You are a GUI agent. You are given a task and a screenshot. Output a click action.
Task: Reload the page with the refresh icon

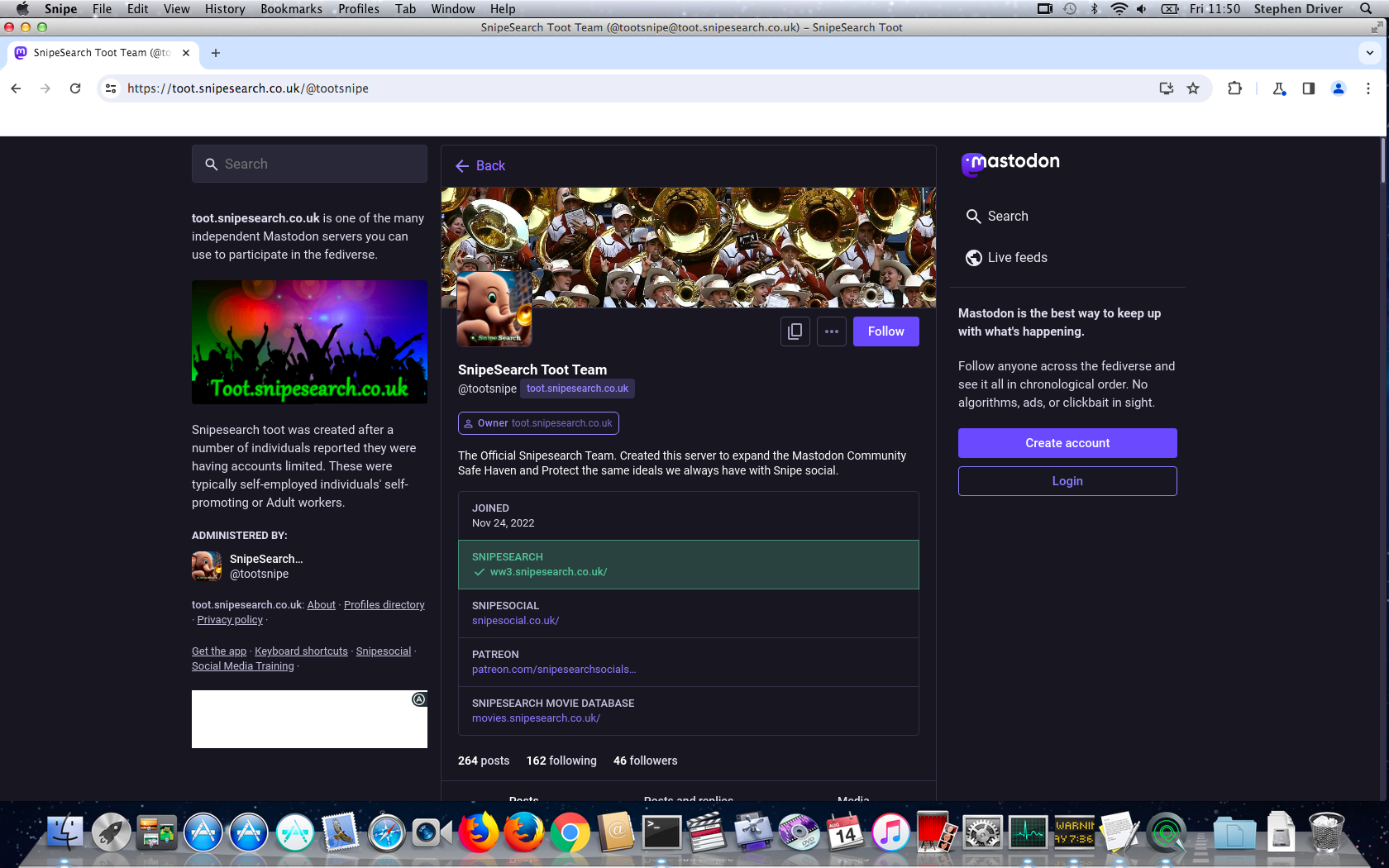[75, 88]
